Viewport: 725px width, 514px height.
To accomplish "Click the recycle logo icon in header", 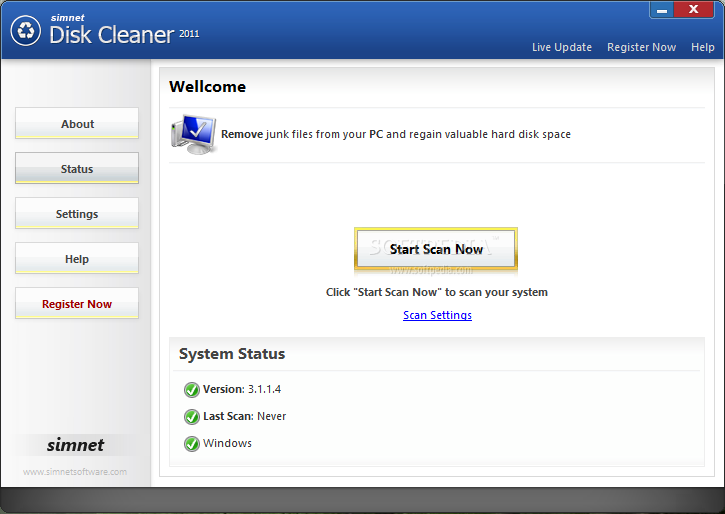I will pos(26,31).
